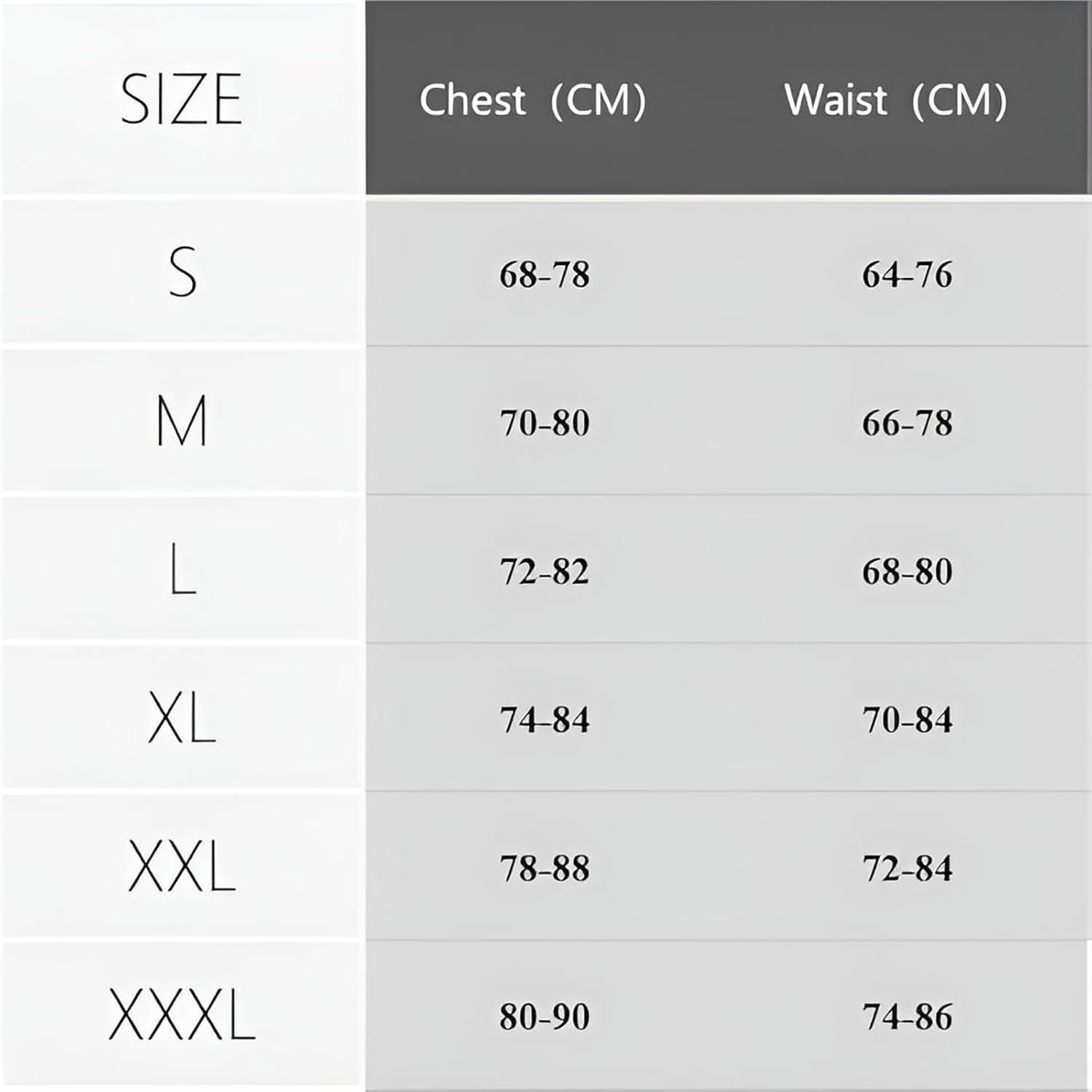Viewport: 1092px width, 1092px height.
Task: Click the 70-80 chest measurement cell
Action: click(x=545, y=423)
